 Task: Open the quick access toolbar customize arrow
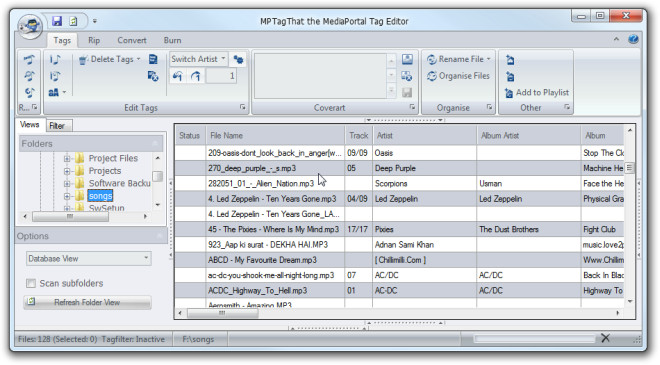tap(95, 21)
